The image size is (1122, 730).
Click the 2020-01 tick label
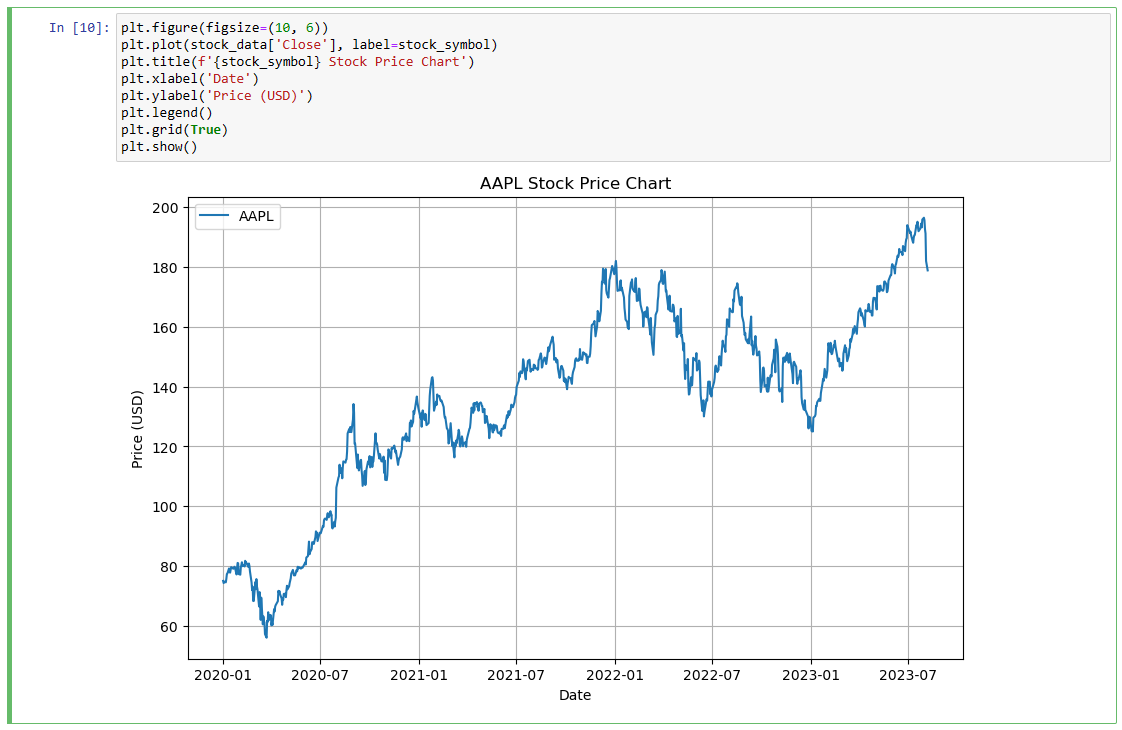(224, 675)
